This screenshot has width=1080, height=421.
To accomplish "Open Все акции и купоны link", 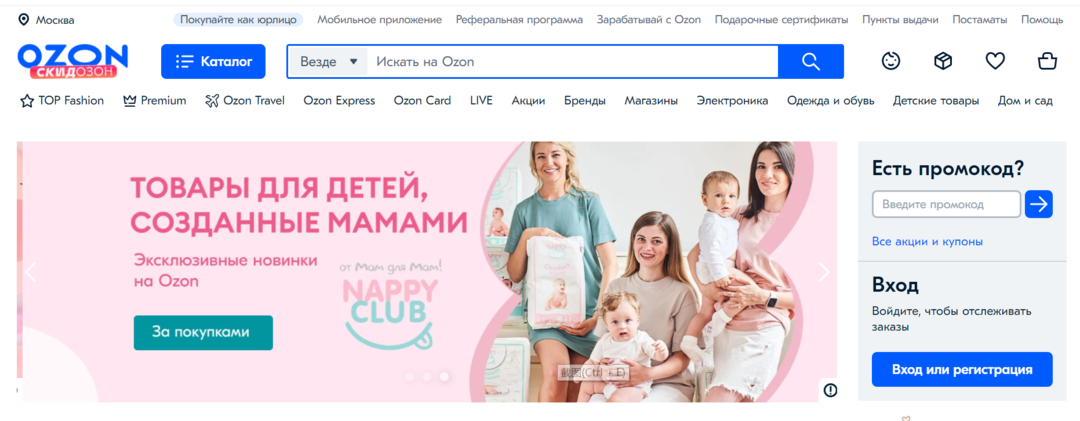I will pos(927,242).
